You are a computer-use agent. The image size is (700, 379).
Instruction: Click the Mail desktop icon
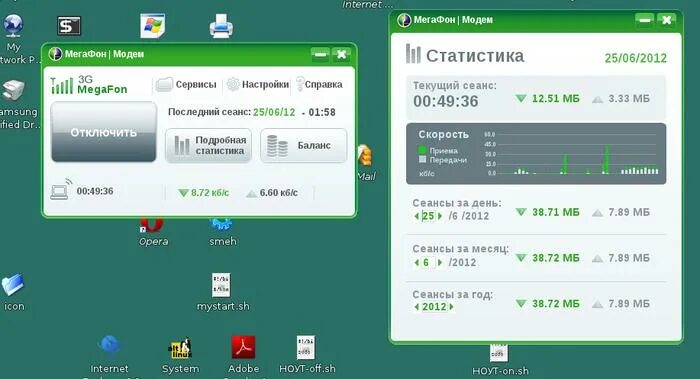[x=365, y=156]
